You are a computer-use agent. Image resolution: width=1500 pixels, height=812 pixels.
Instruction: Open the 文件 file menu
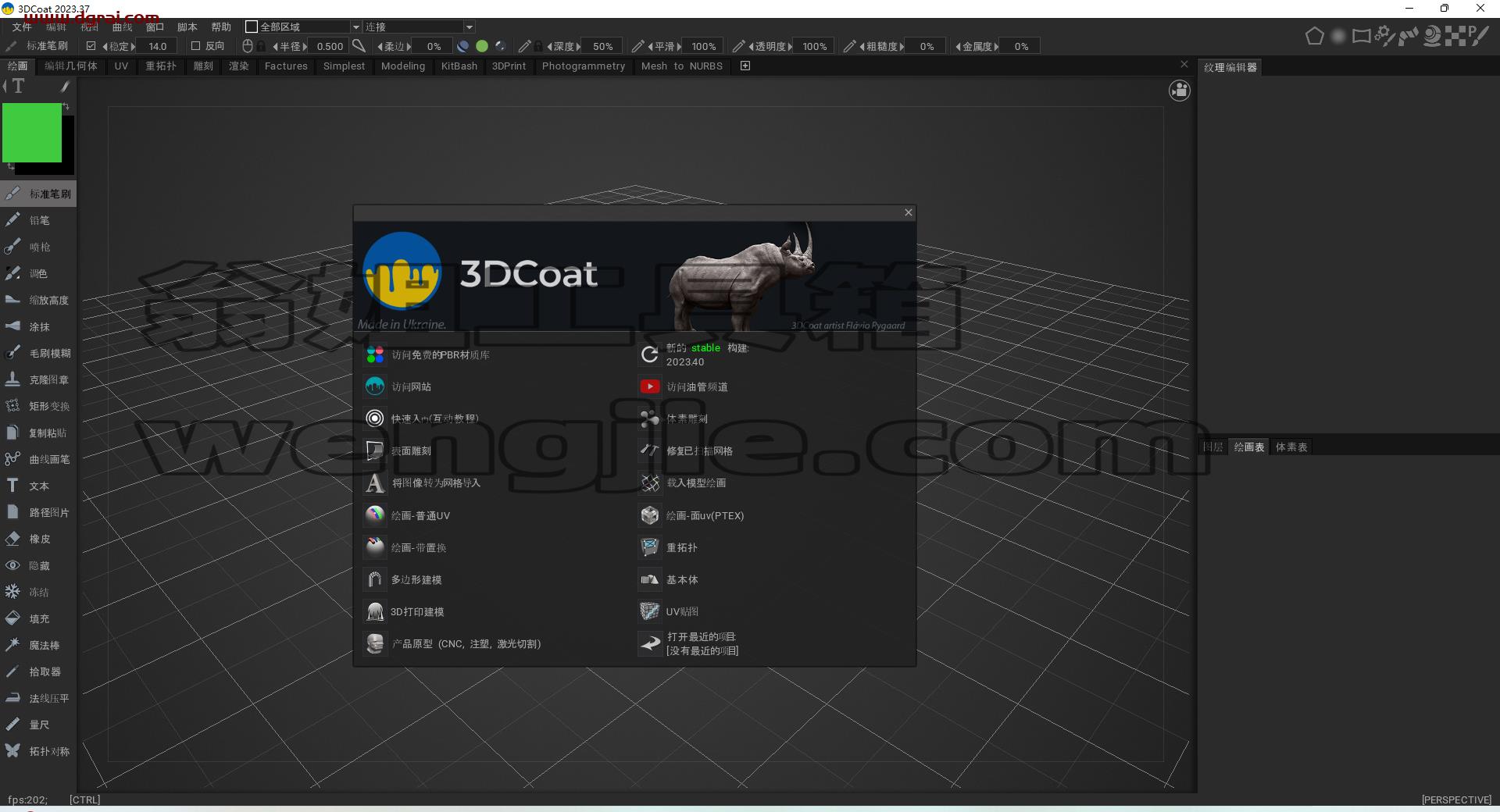(x=22, y=27)
